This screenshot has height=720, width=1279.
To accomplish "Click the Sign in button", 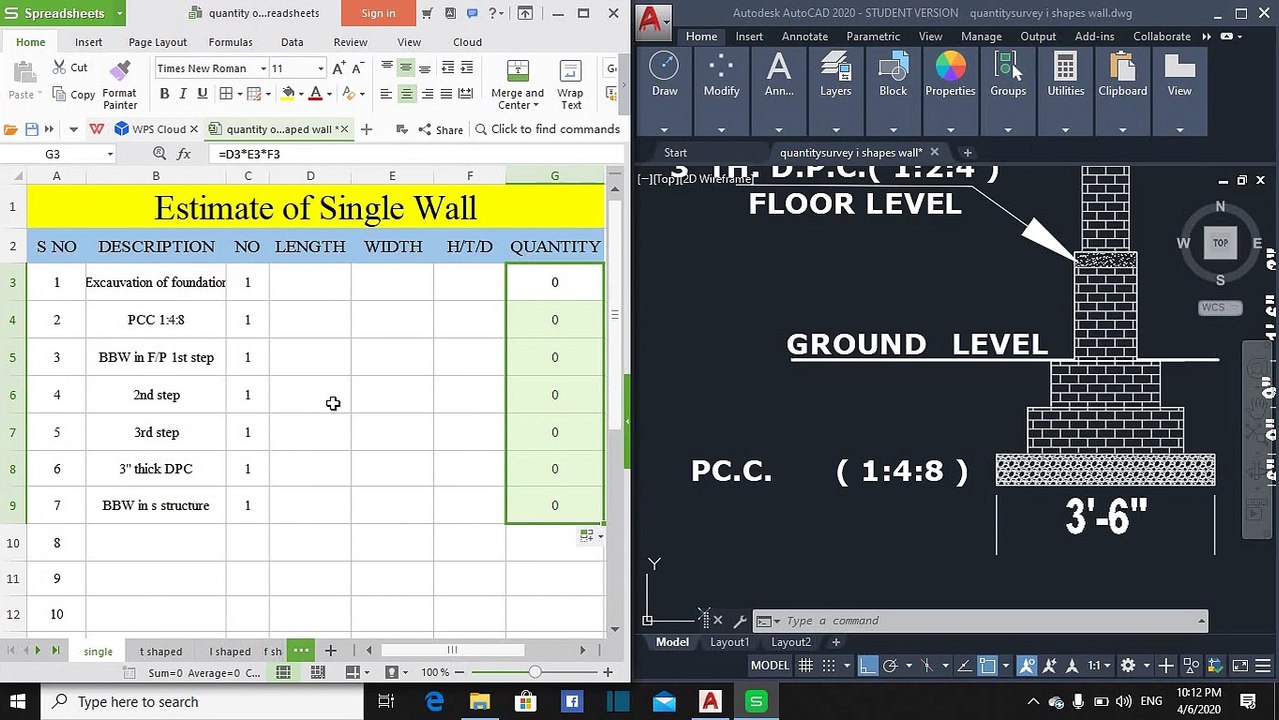I will (378, 13).
